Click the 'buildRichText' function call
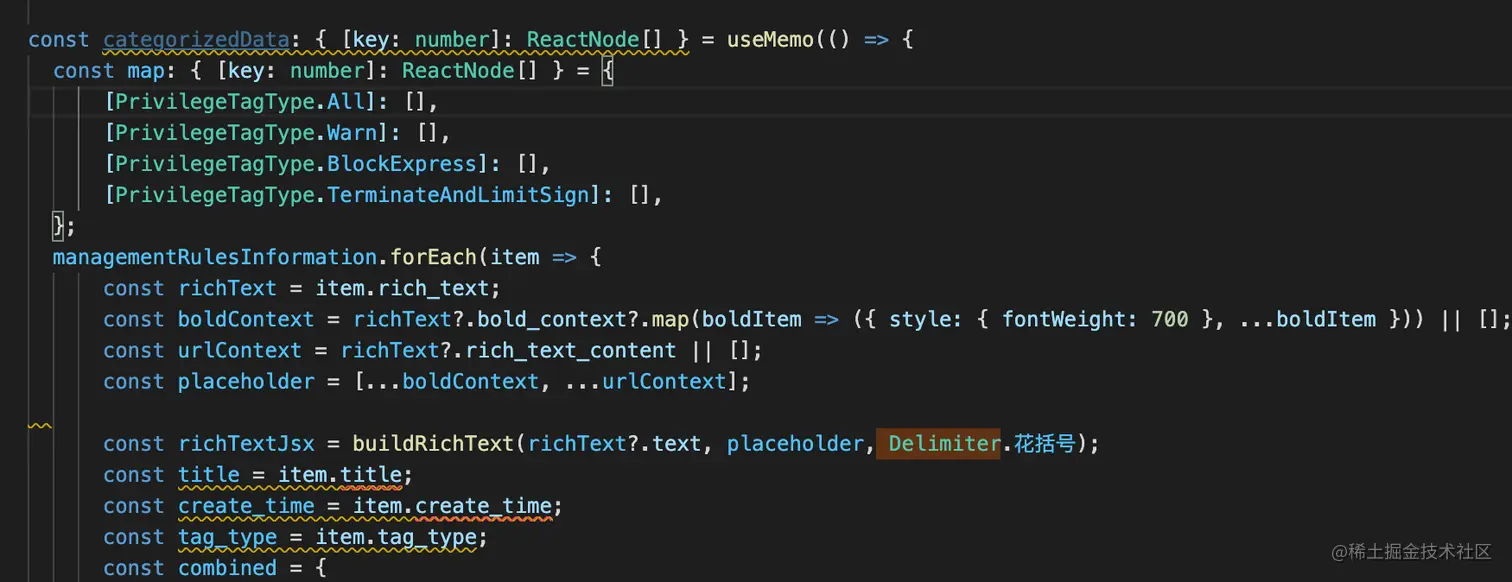Viewport: 1512px width, 582px height. coord(434,443)
